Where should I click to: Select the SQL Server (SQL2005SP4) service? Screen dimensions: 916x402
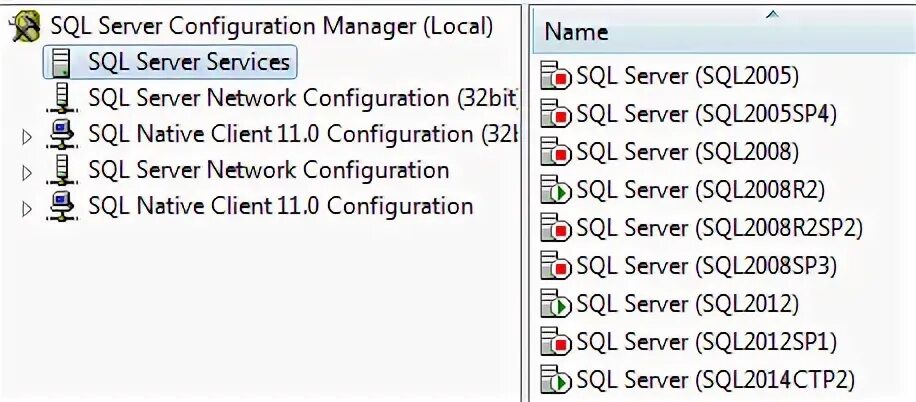(x=707, y=114)
